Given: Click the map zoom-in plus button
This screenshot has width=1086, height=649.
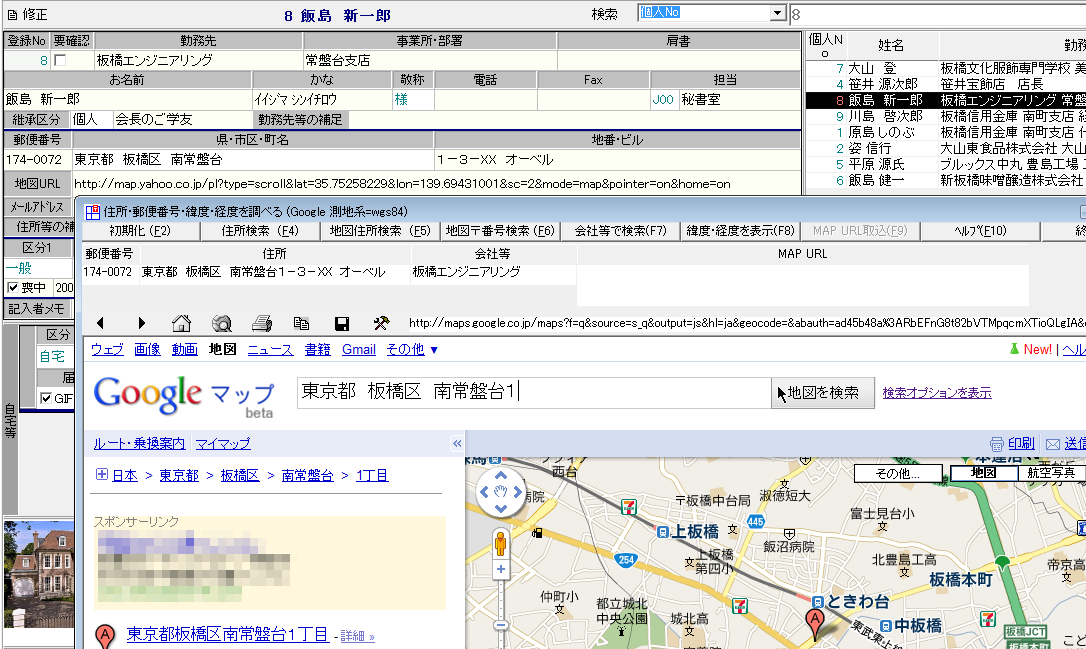Looking at the screenshot, I should coord(500,570).
